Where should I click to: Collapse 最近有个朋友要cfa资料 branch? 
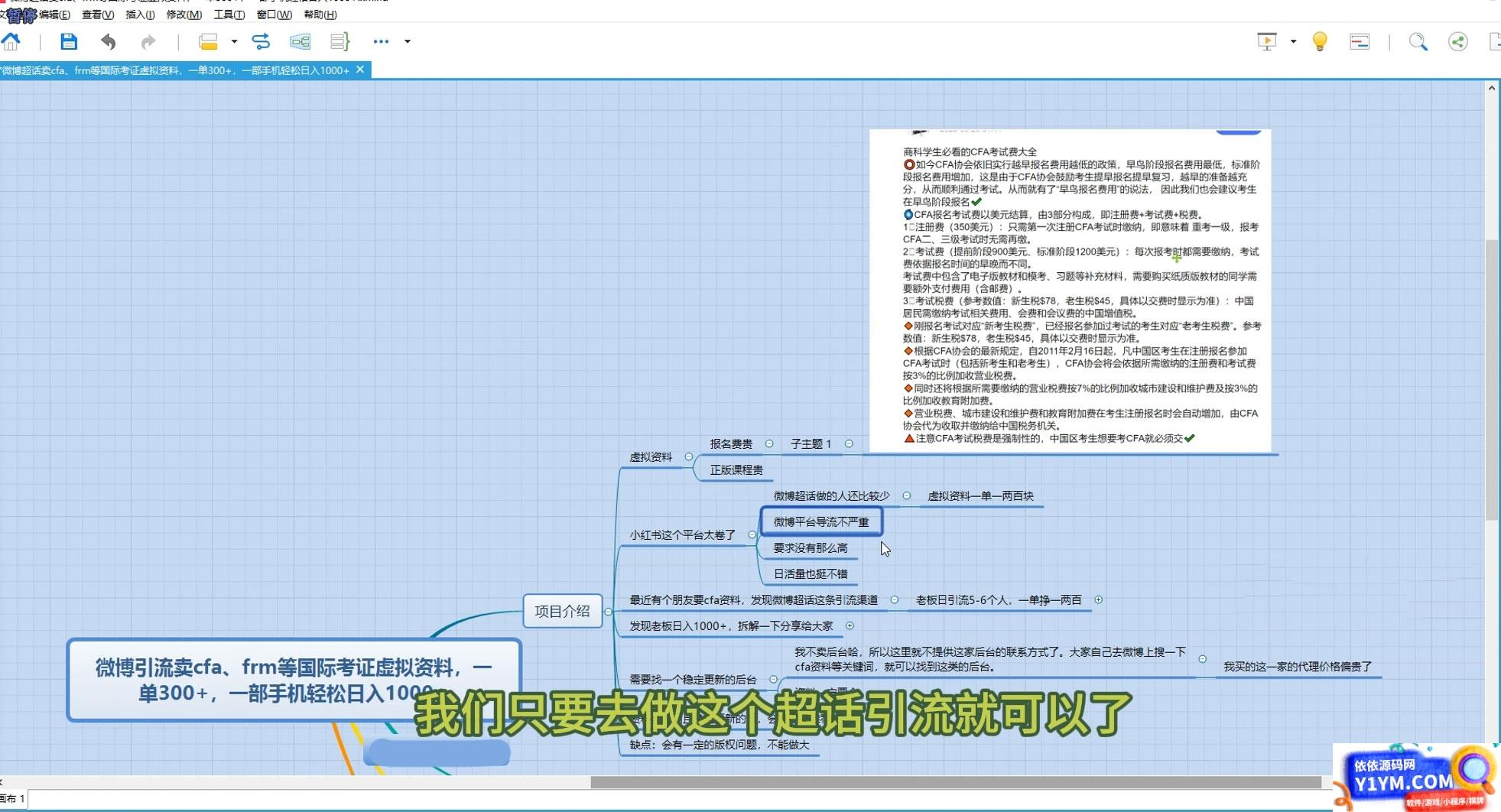pos(894,600)
